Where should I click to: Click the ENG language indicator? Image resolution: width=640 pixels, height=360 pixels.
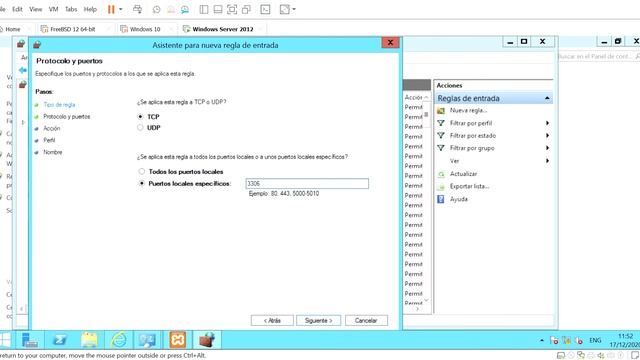595,340
